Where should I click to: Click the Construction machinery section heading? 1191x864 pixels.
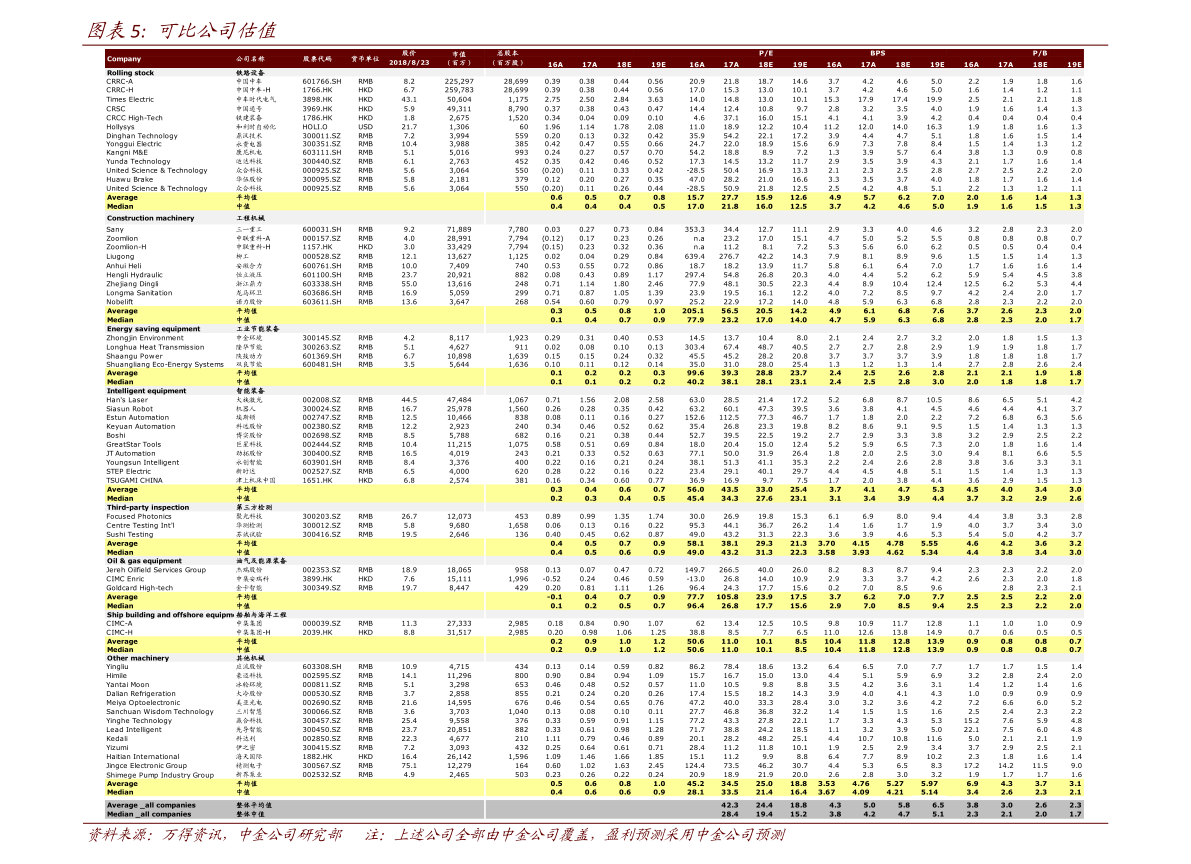pos(150,218)
